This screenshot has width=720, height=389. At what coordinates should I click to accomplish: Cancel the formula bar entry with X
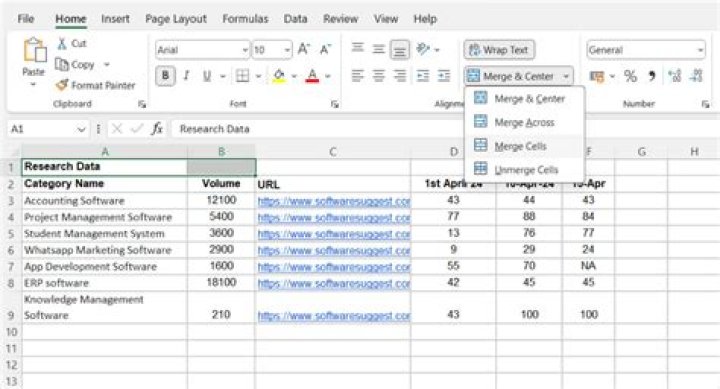pos(117,129)
